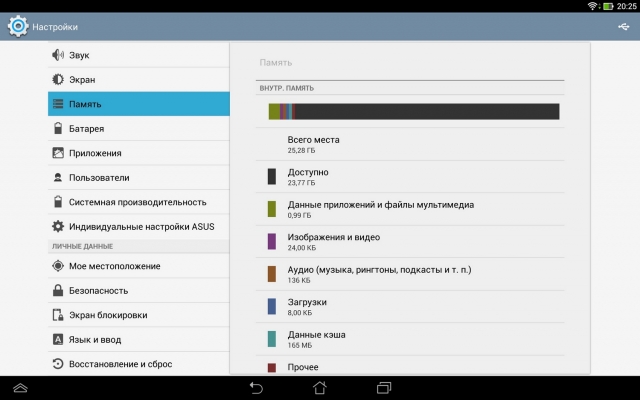Open the Recent apps overview button
Viewport: 640px width, 400px height.
[x=384, y=387]
